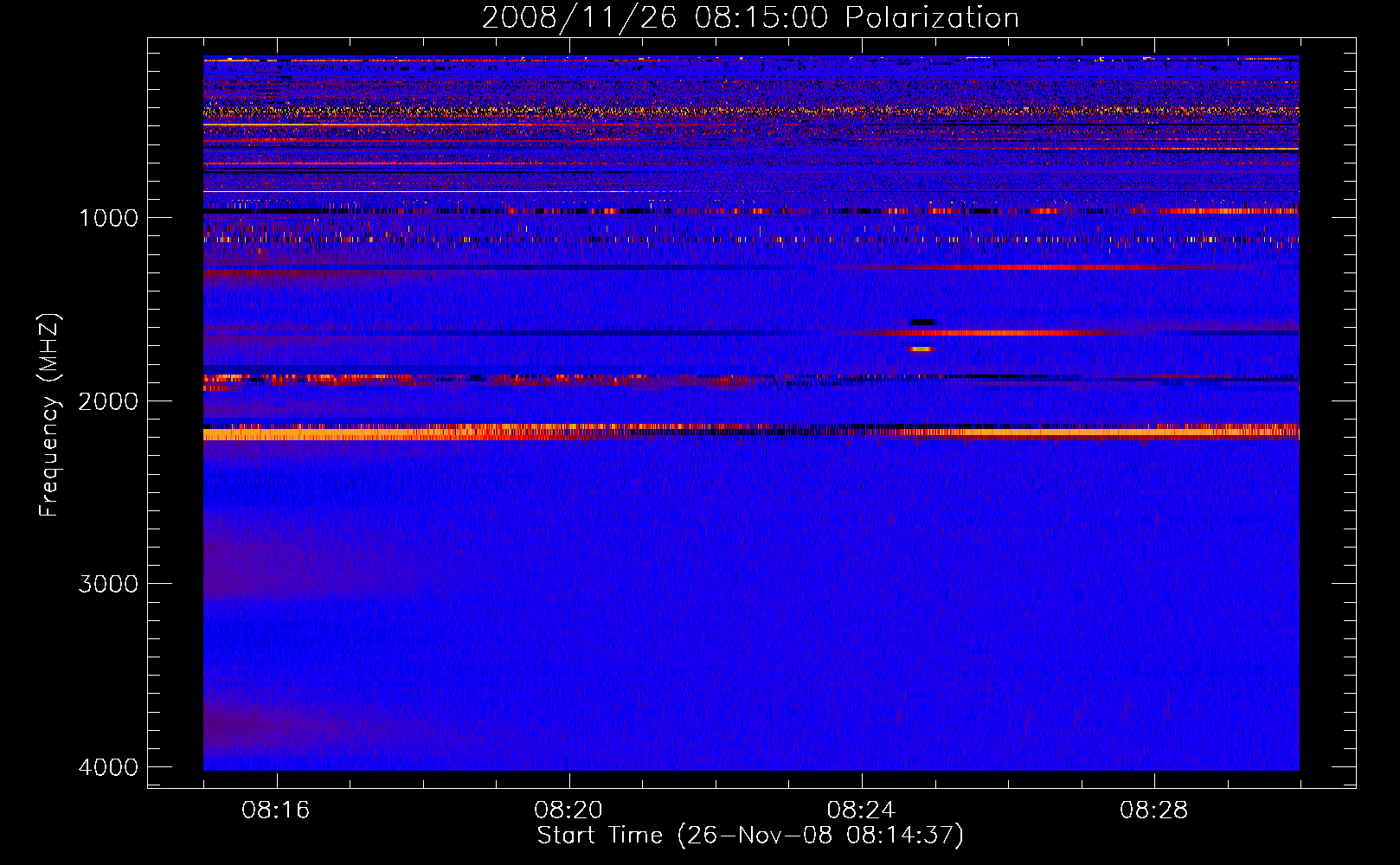Viewport: 1400px width, 865px height.
Task: Click the 08:20 time tick label
Action: click(x=568, y=811)
